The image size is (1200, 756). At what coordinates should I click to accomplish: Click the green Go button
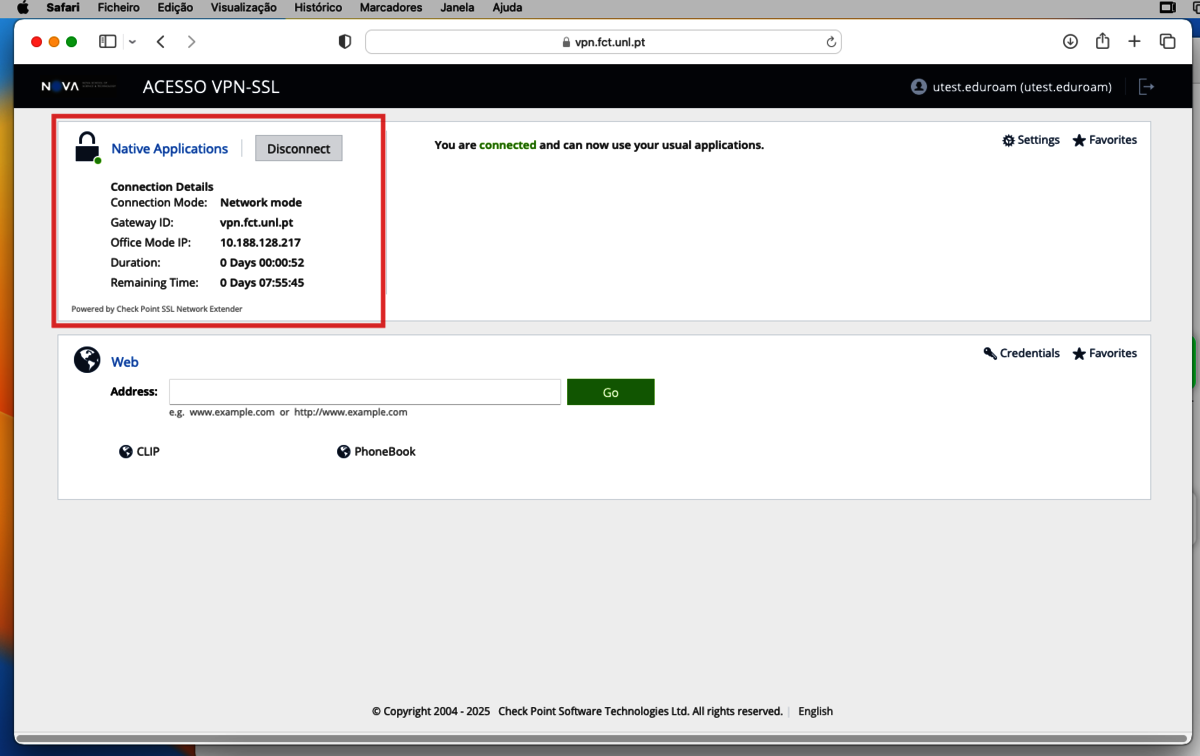(x=610, y=392)
